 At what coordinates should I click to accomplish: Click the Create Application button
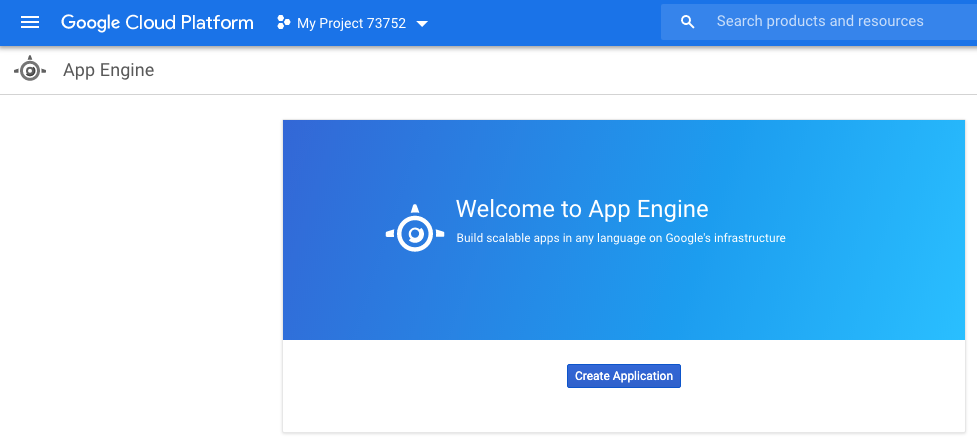pos(624,376)
